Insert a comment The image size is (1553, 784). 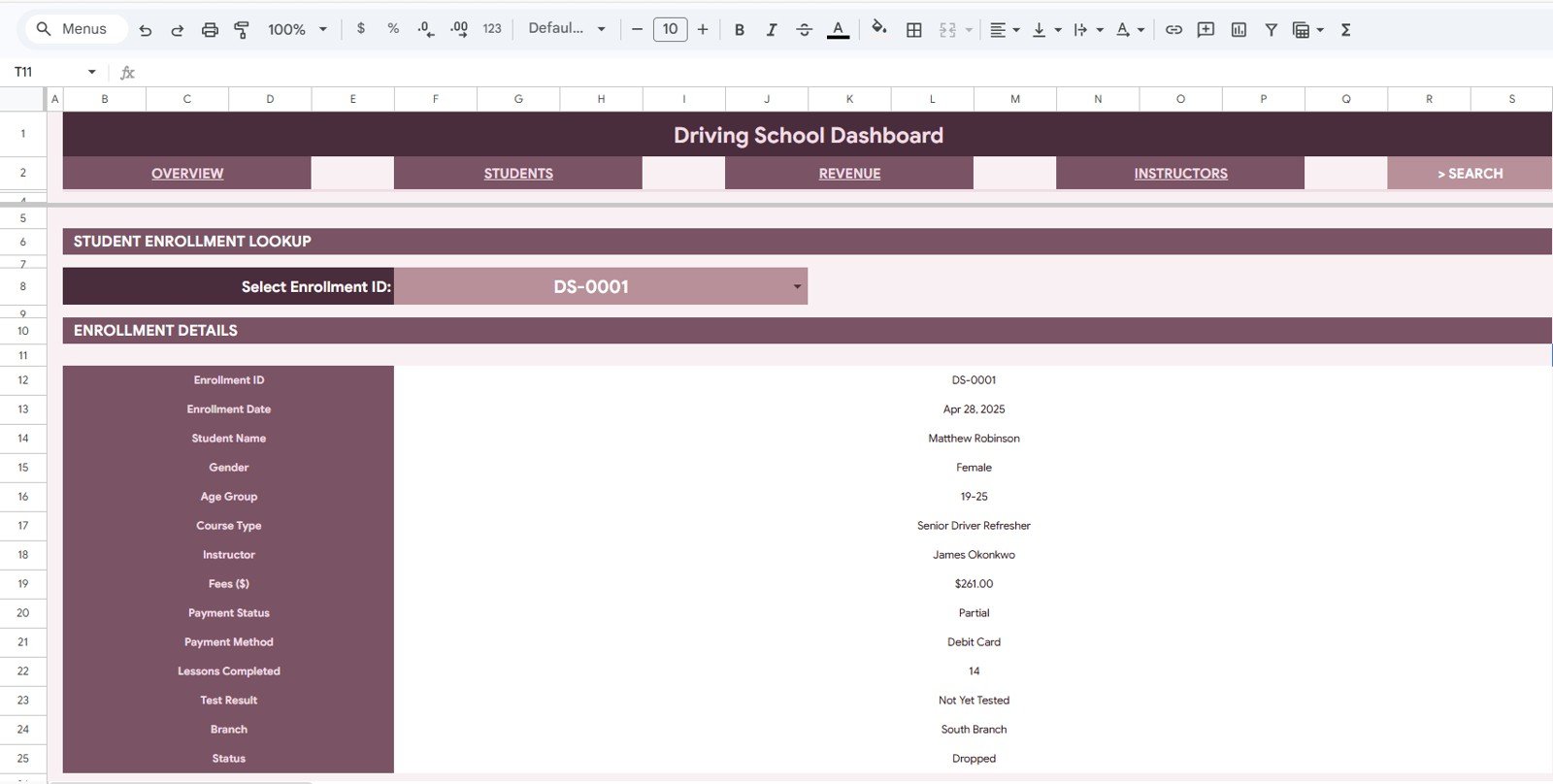point(1206,30)
